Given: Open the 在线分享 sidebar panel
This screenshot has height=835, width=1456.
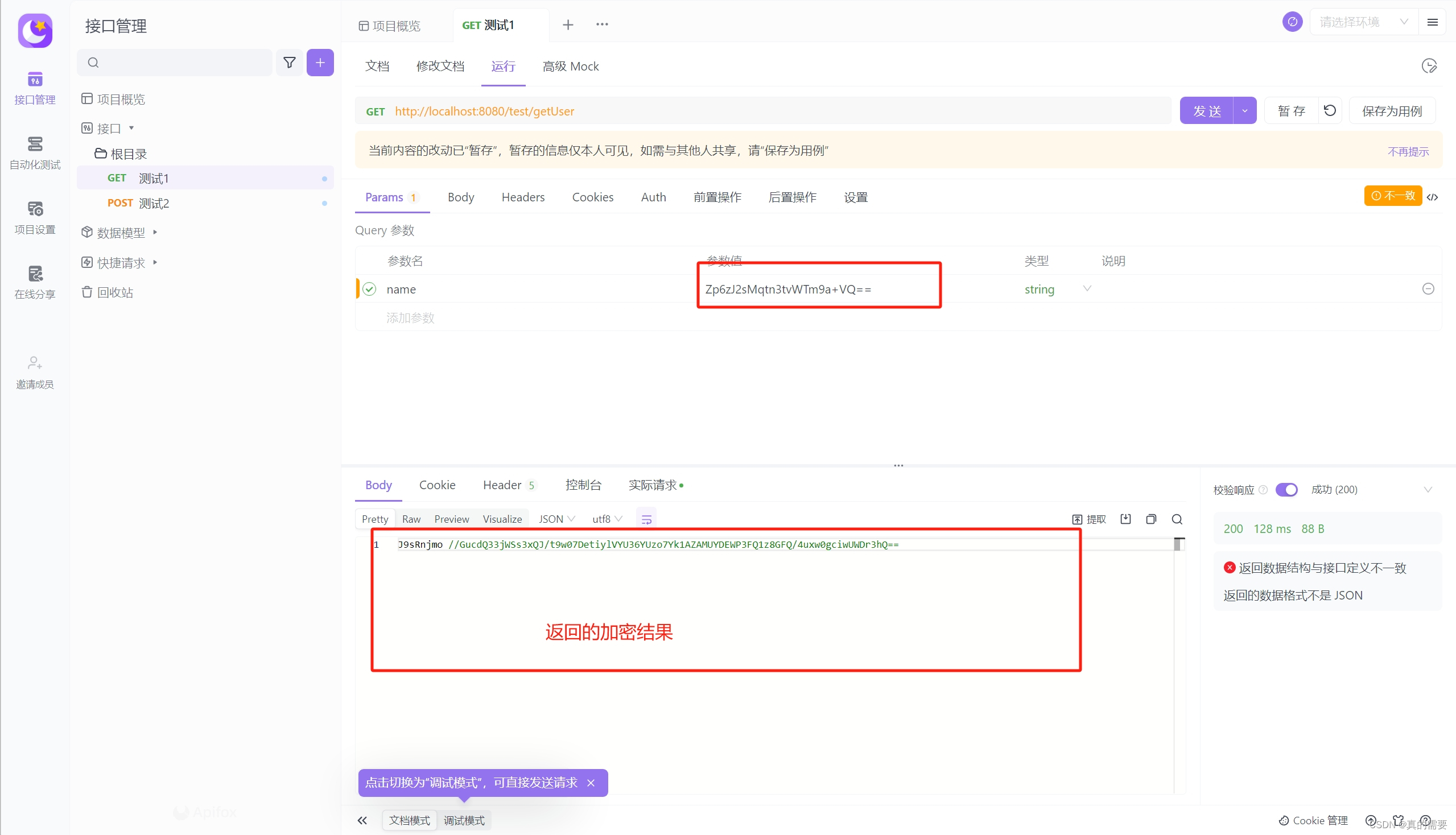Looking at the screenshot, I should [34, 282].
